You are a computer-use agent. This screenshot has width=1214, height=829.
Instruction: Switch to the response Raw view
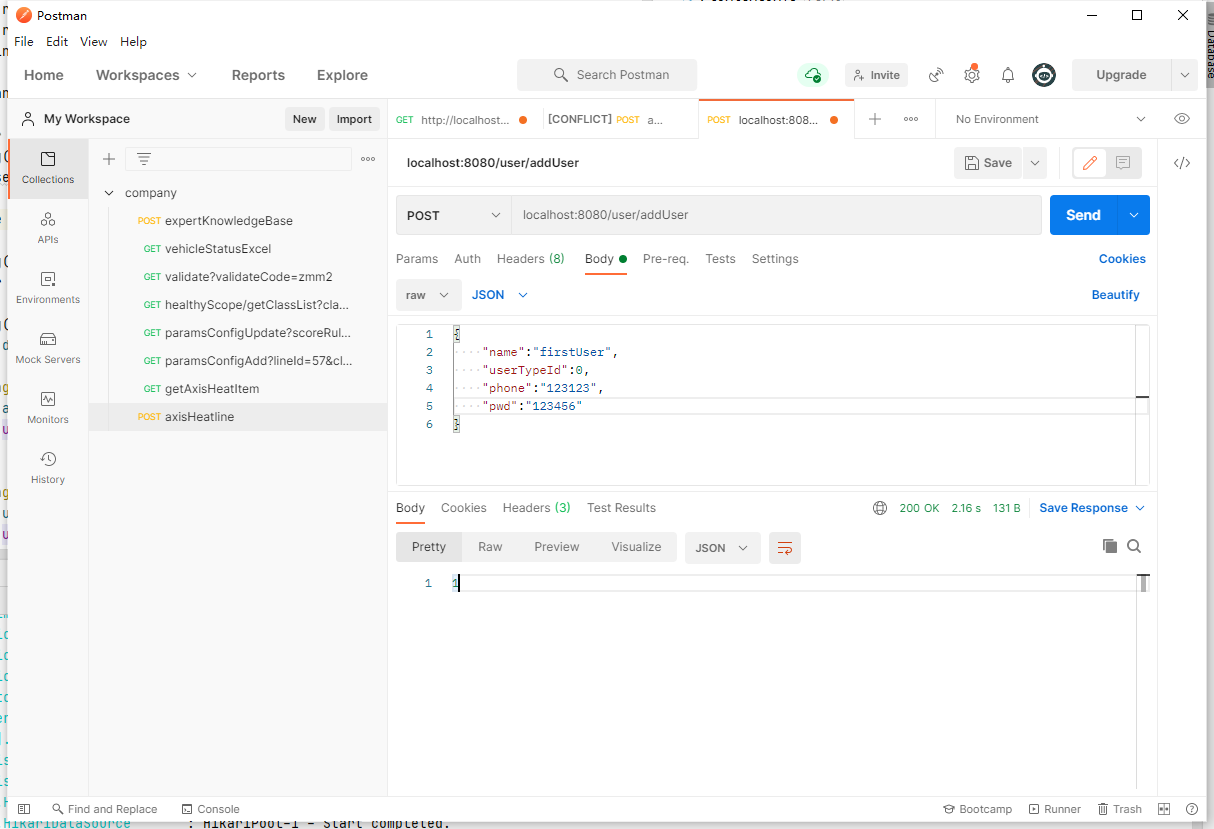(x=490, y=547)
